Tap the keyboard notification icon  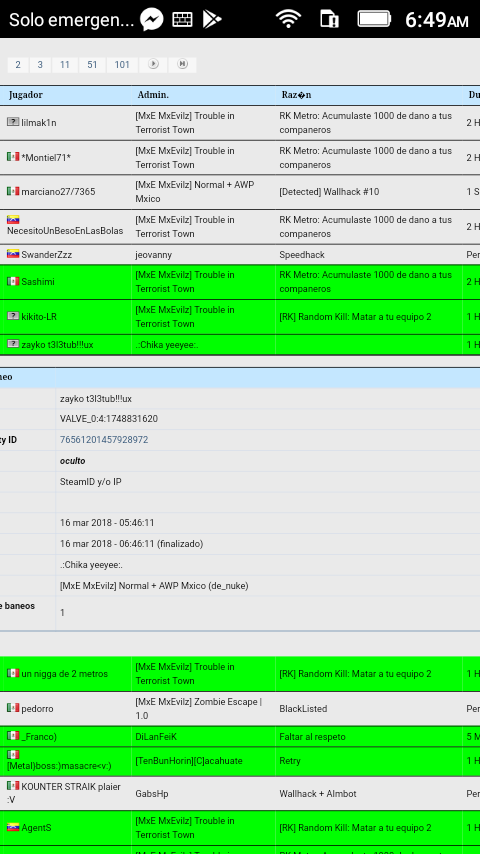click(x=183, y=20)
